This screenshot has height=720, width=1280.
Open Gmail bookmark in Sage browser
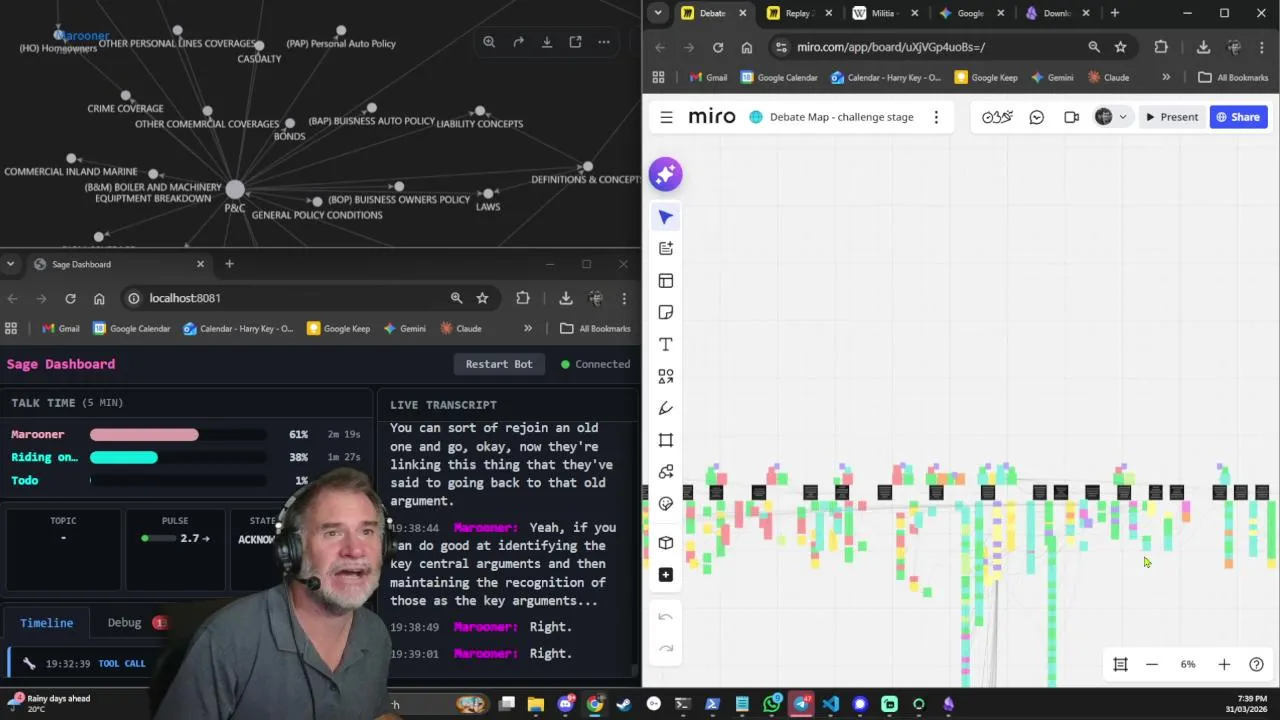coord(61,328)
